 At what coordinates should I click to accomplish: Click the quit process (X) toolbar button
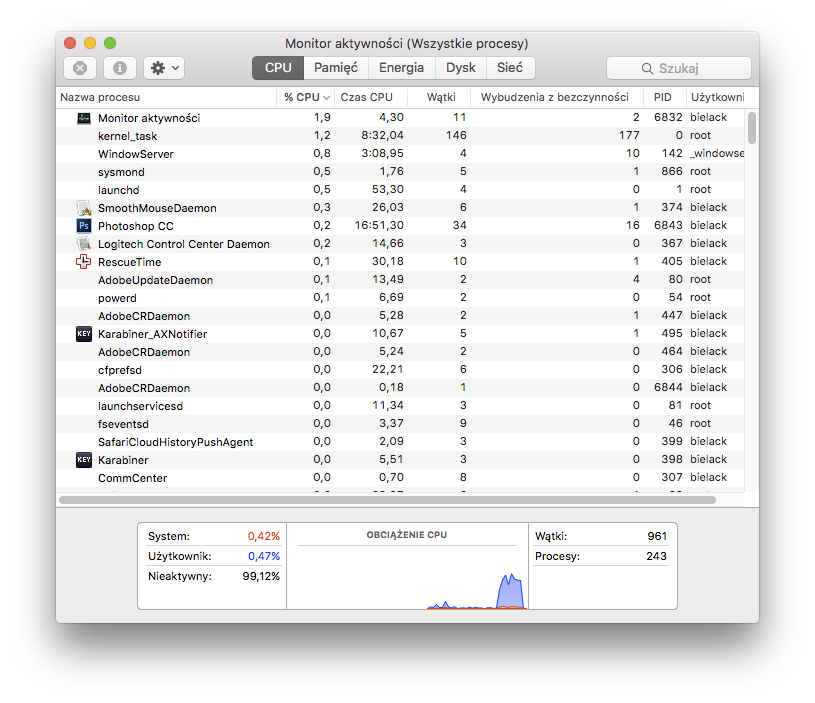[80, 68]
